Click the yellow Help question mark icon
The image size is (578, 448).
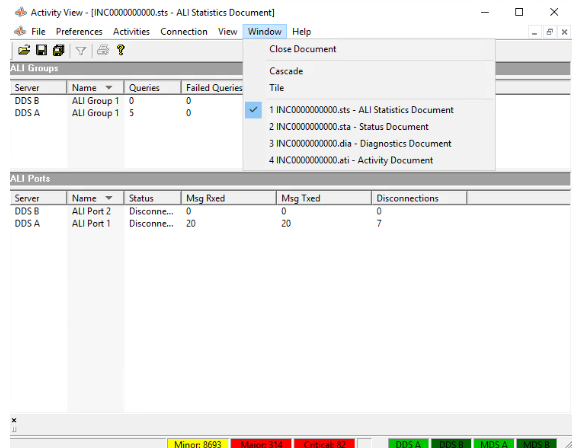pos(121,50)
